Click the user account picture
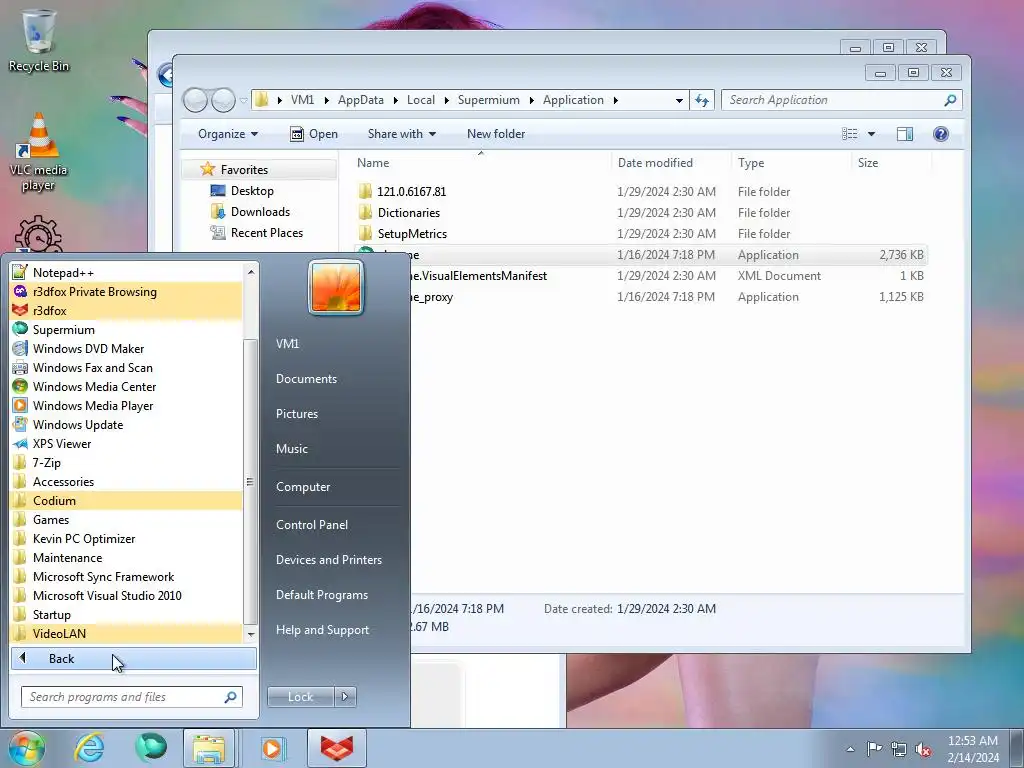 point(336,287)
